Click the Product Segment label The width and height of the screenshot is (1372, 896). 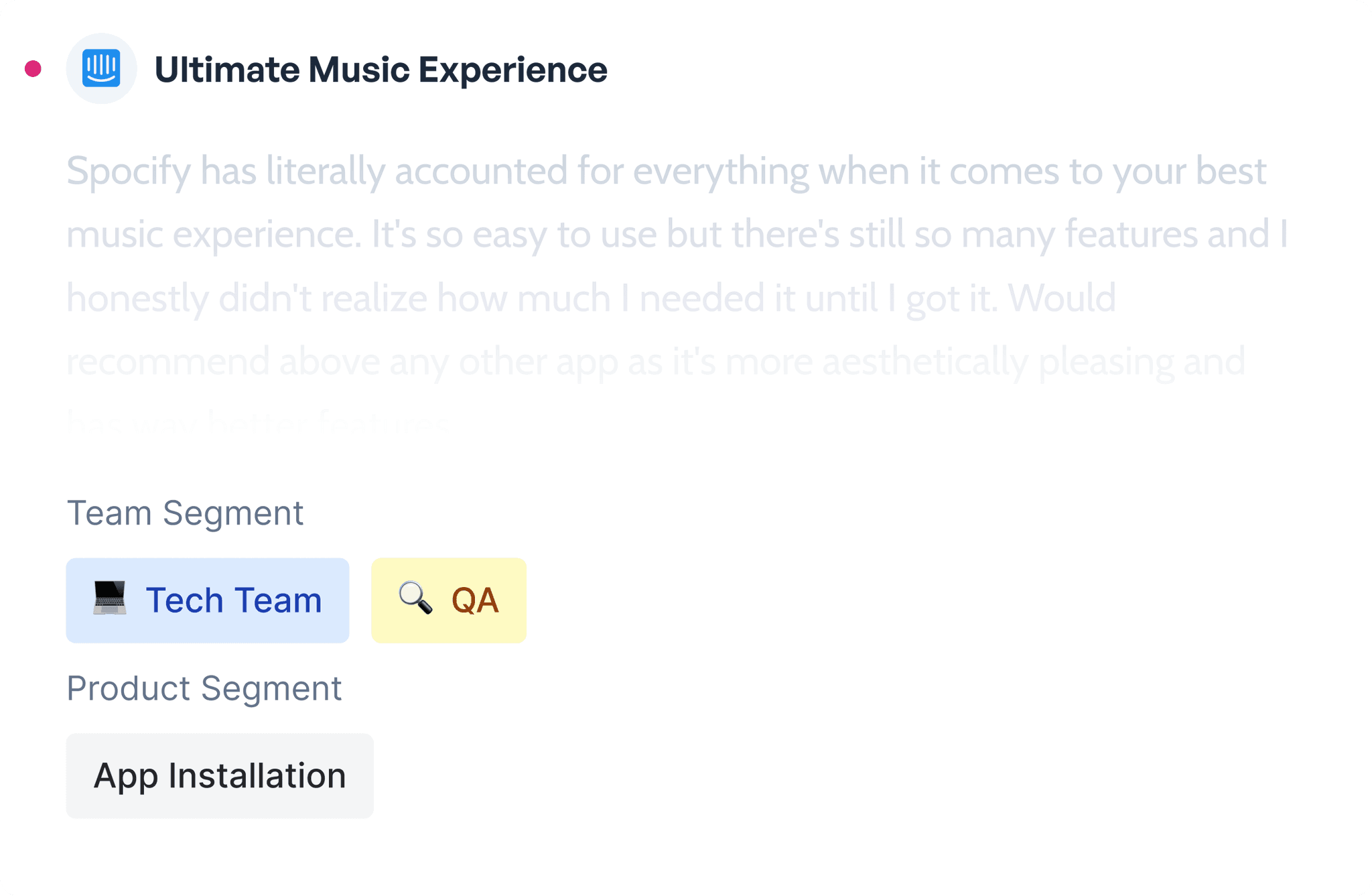[204, 688]
